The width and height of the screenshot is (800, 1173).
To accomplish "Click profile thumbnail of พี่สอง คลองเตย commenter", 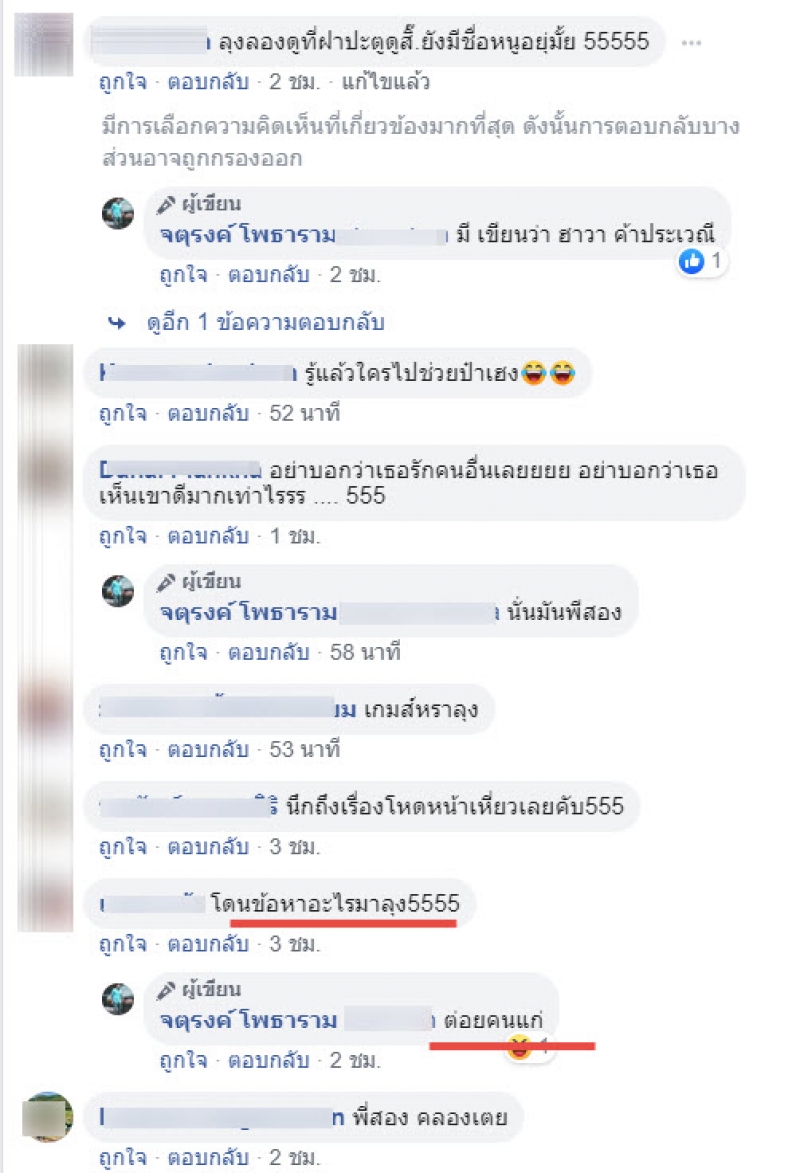I will click(x=48, y=1117).
